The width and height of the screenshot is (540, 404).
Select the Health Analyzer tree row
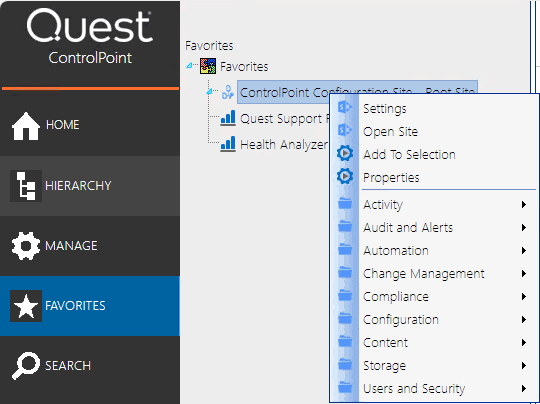pos(284,145)
